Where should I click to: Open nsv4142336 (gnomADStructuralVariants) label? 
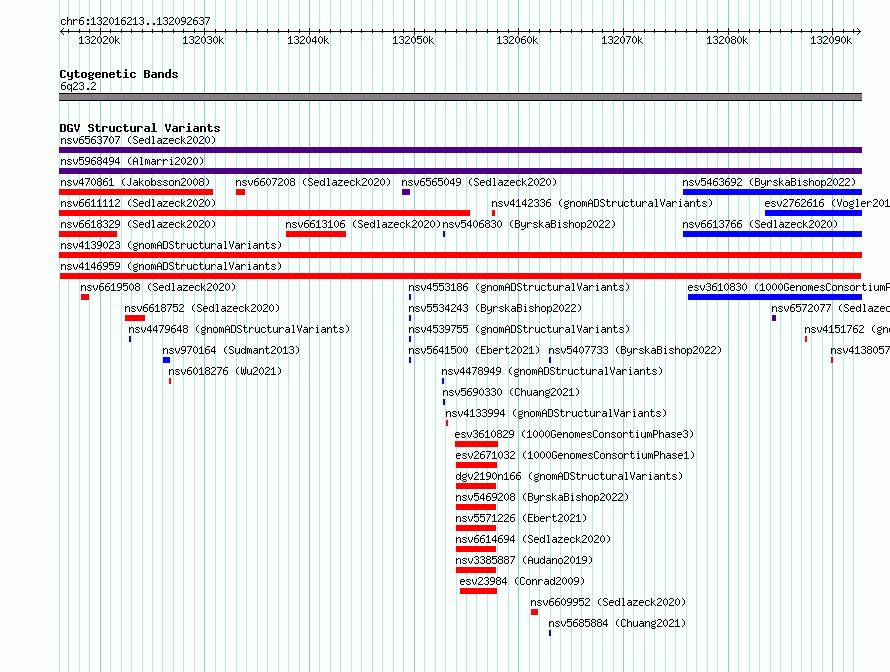coord(602,203)
